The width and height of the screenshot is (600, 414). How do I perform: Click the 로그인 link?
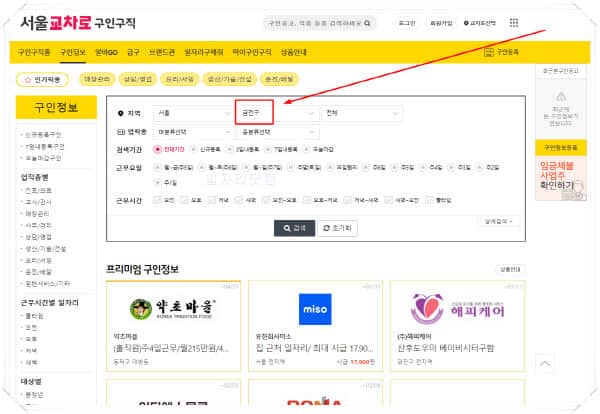[407, 23]
